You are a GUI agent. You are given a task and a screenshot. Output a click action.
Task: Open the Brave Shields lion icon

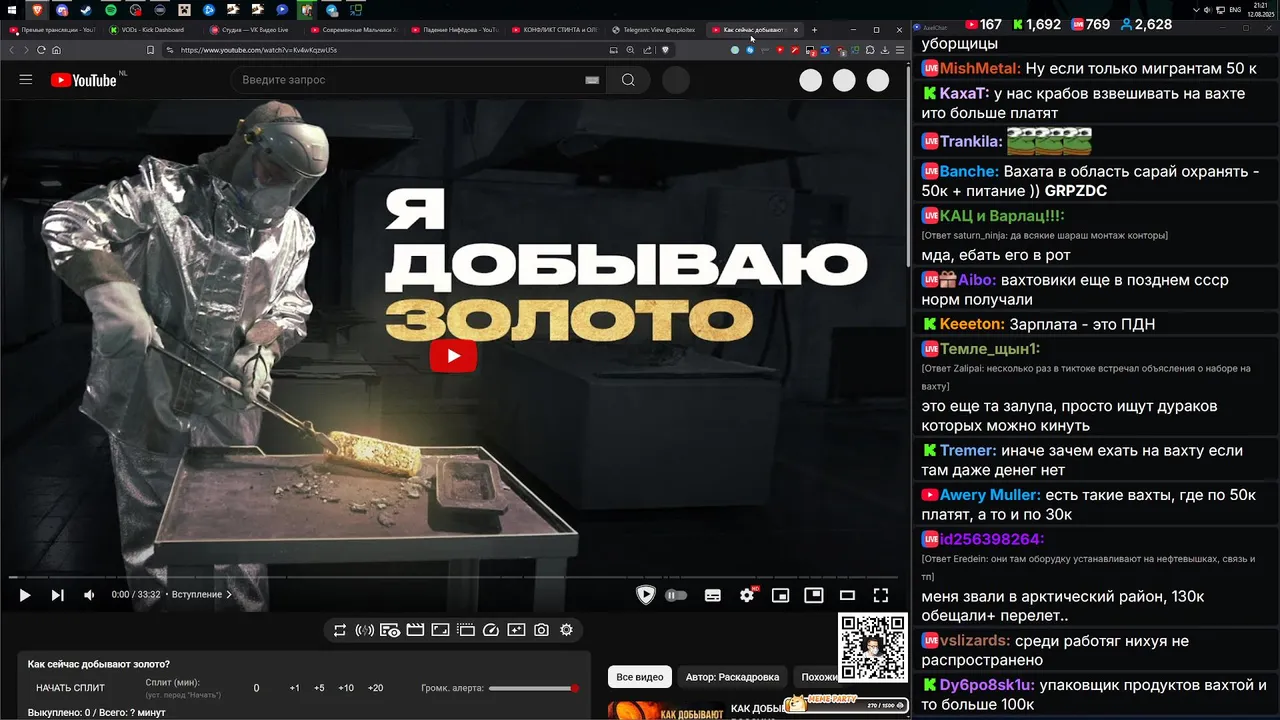(664, 50)
